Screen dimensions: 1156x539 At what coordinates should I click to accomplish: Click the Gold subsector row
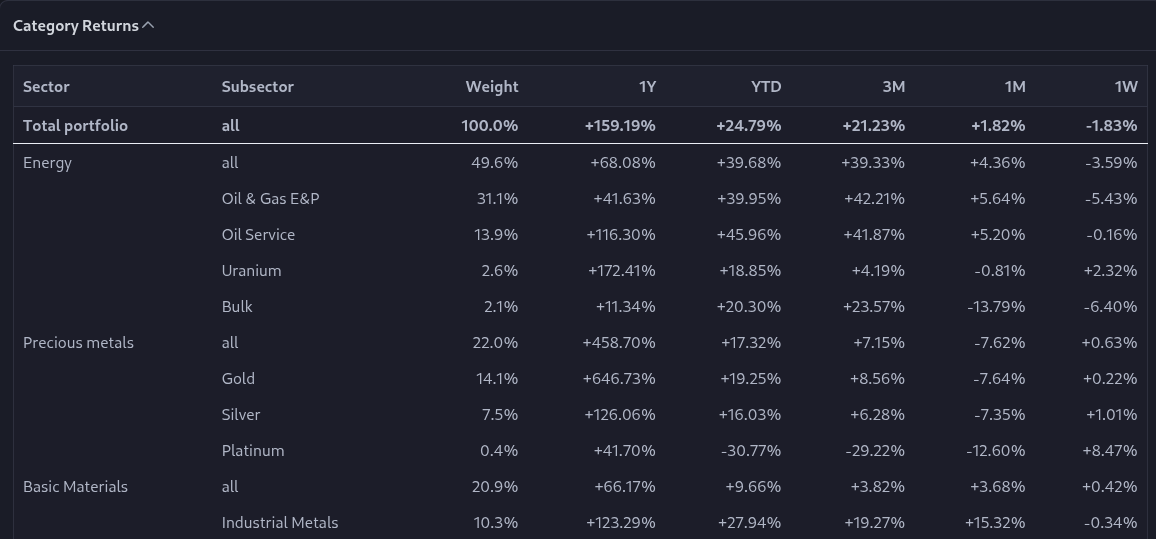click(x=580, y=379)
